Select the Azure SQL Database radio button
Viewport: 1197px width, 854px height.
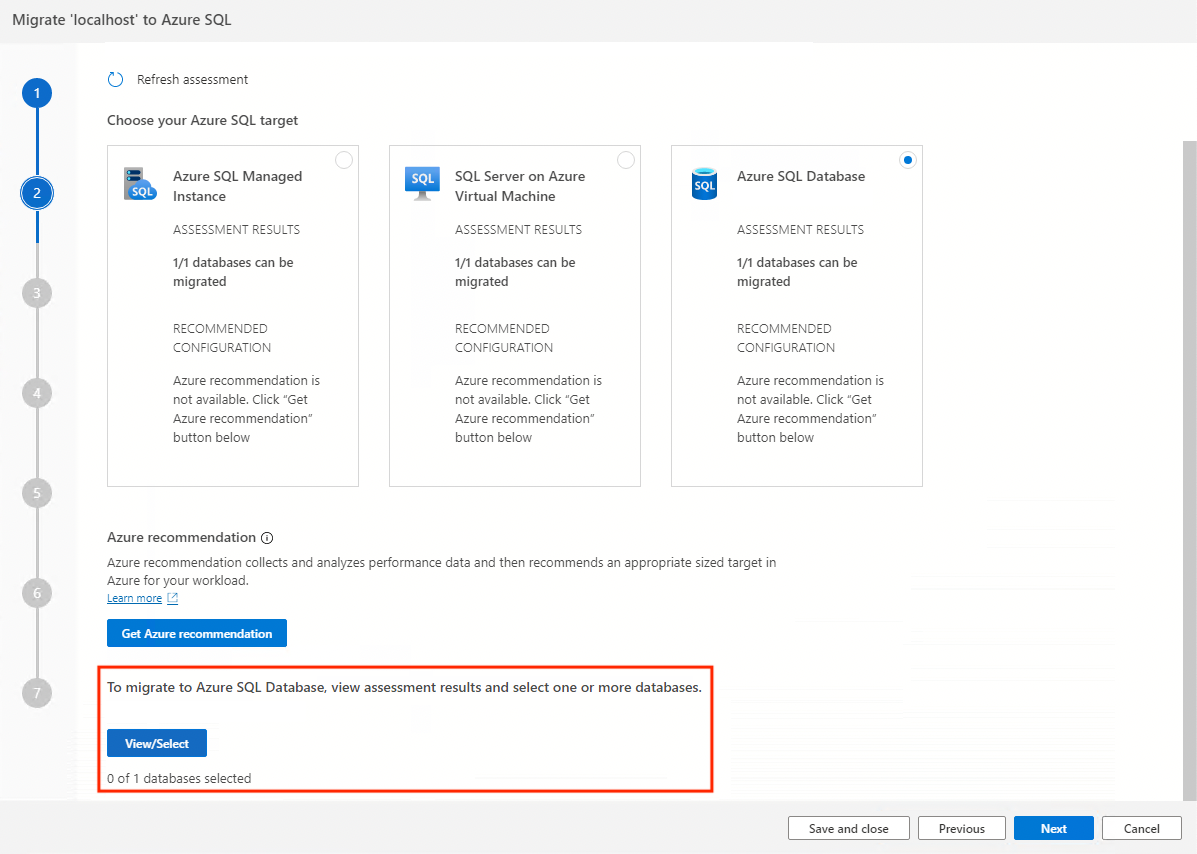908,160
